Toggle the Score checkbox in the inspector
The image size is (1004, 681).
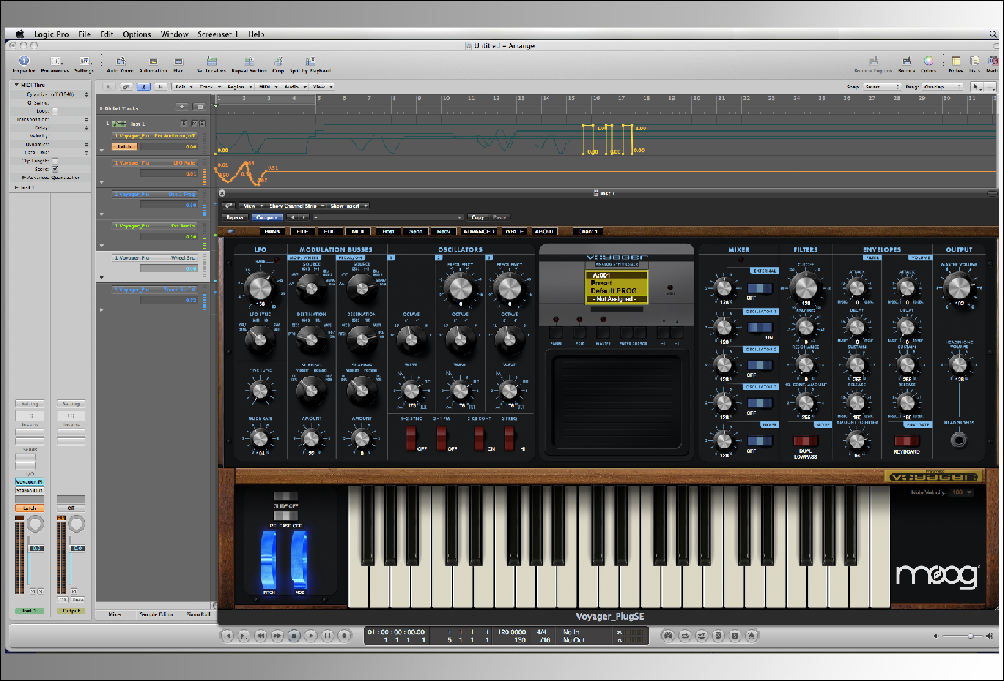55,169
